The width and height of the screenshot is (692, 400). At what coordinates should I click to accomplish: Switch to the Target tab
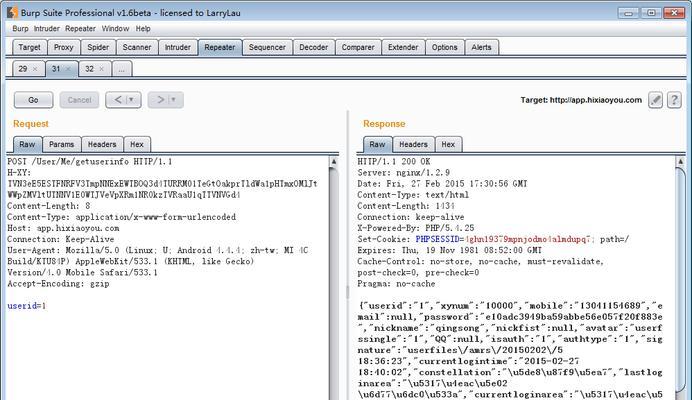(30, 47)
